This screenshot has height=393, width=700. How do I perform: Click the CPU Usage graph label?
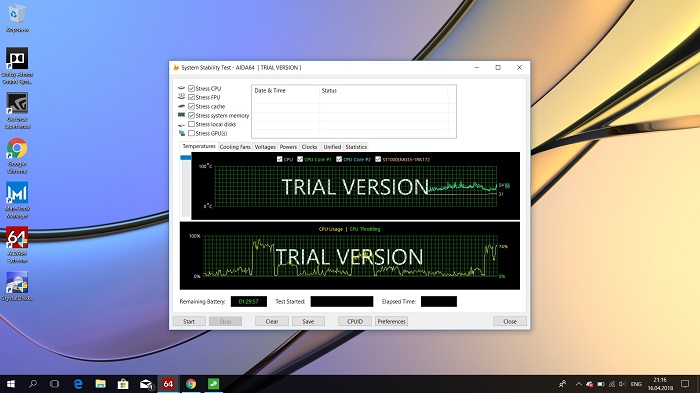pyautogui.click(x=330, y=229)
